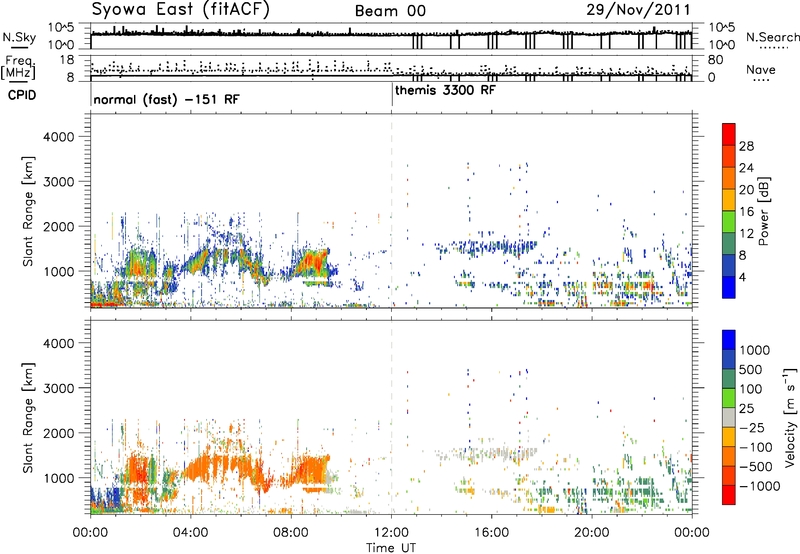Click the '4000' tick of power panel
Viewport: 800px width, 554px height.
point(59,137)
